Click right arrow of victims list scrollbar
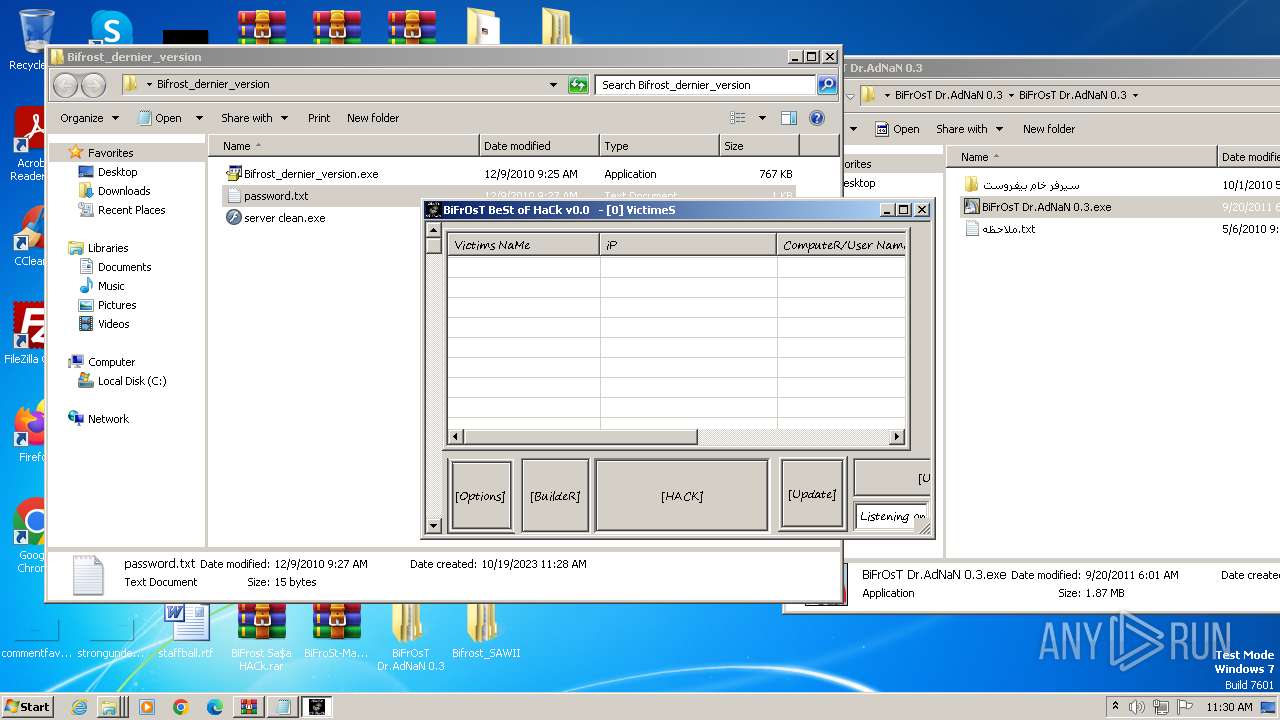This screenshot has height=720, width=1280. [897, 437]
